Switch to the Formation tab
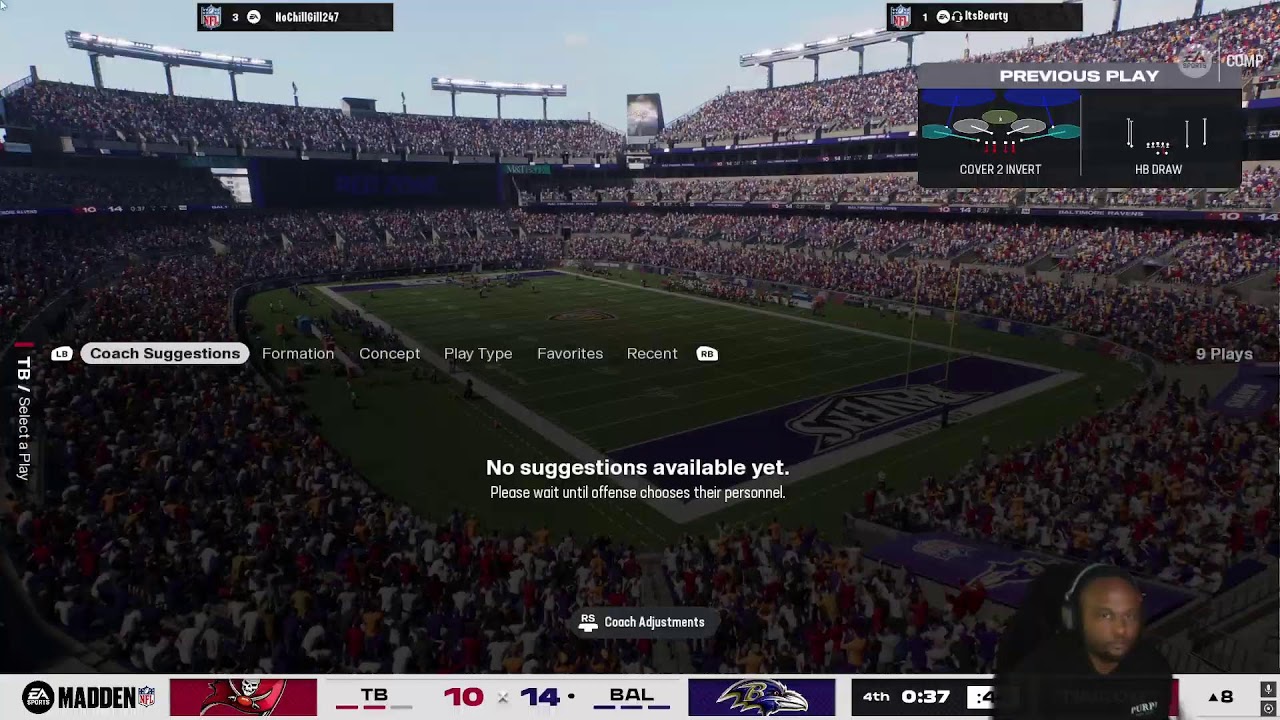1280x720 pixels. click(298, 353)
